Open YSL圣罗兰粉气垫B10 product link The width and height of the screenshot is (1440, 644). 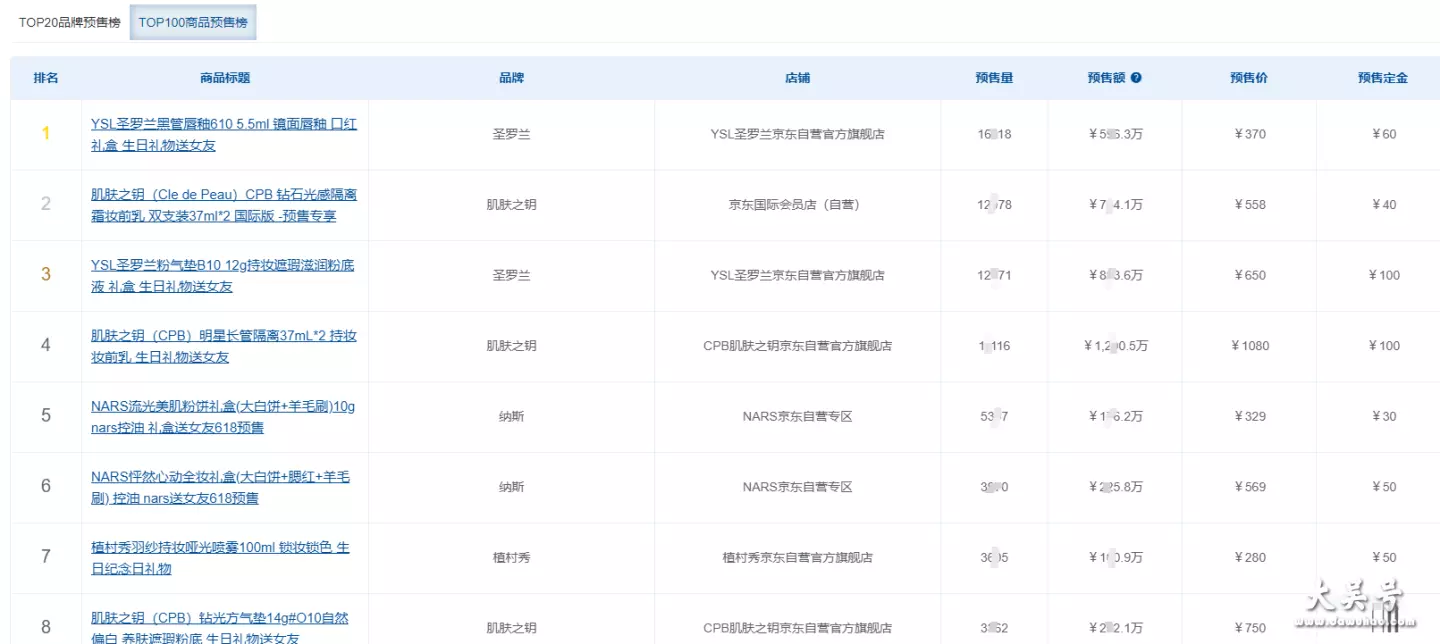[222, 276]
